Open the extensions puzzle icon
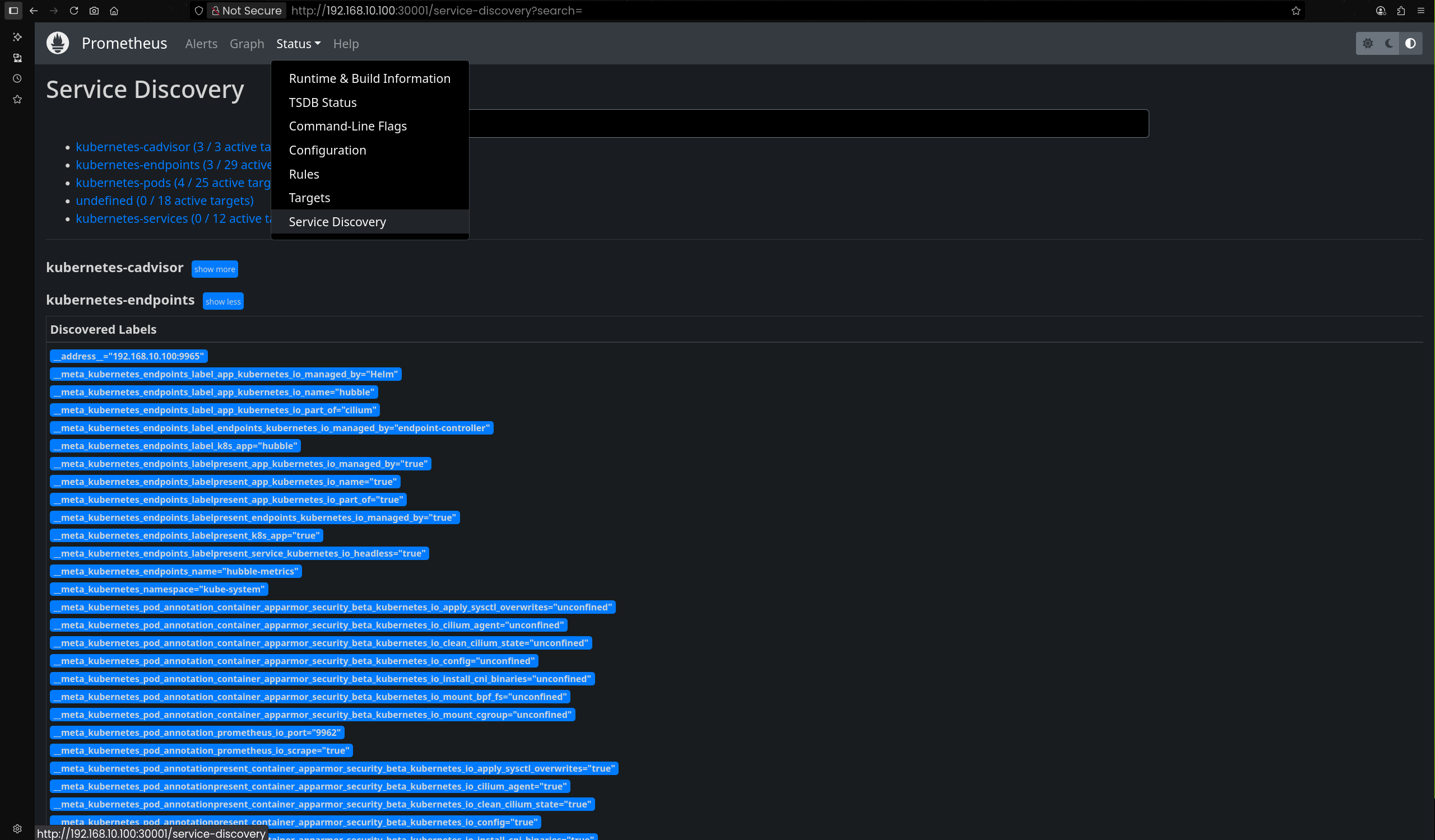The image size is (1435, 840). (1401, 10)
